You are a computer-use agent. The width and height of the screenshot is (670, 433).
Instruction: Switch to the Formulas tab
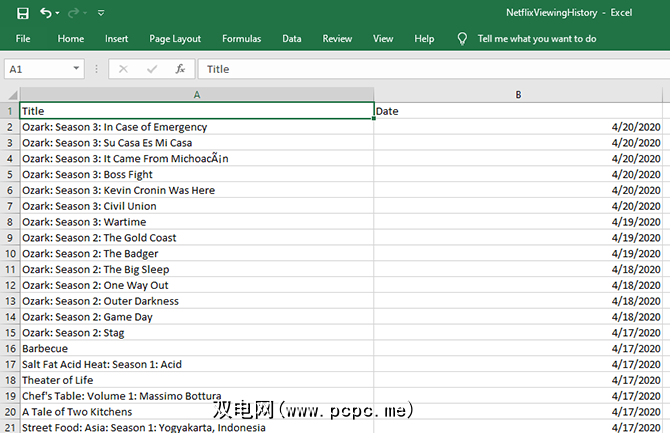click(x=241, y=39)
